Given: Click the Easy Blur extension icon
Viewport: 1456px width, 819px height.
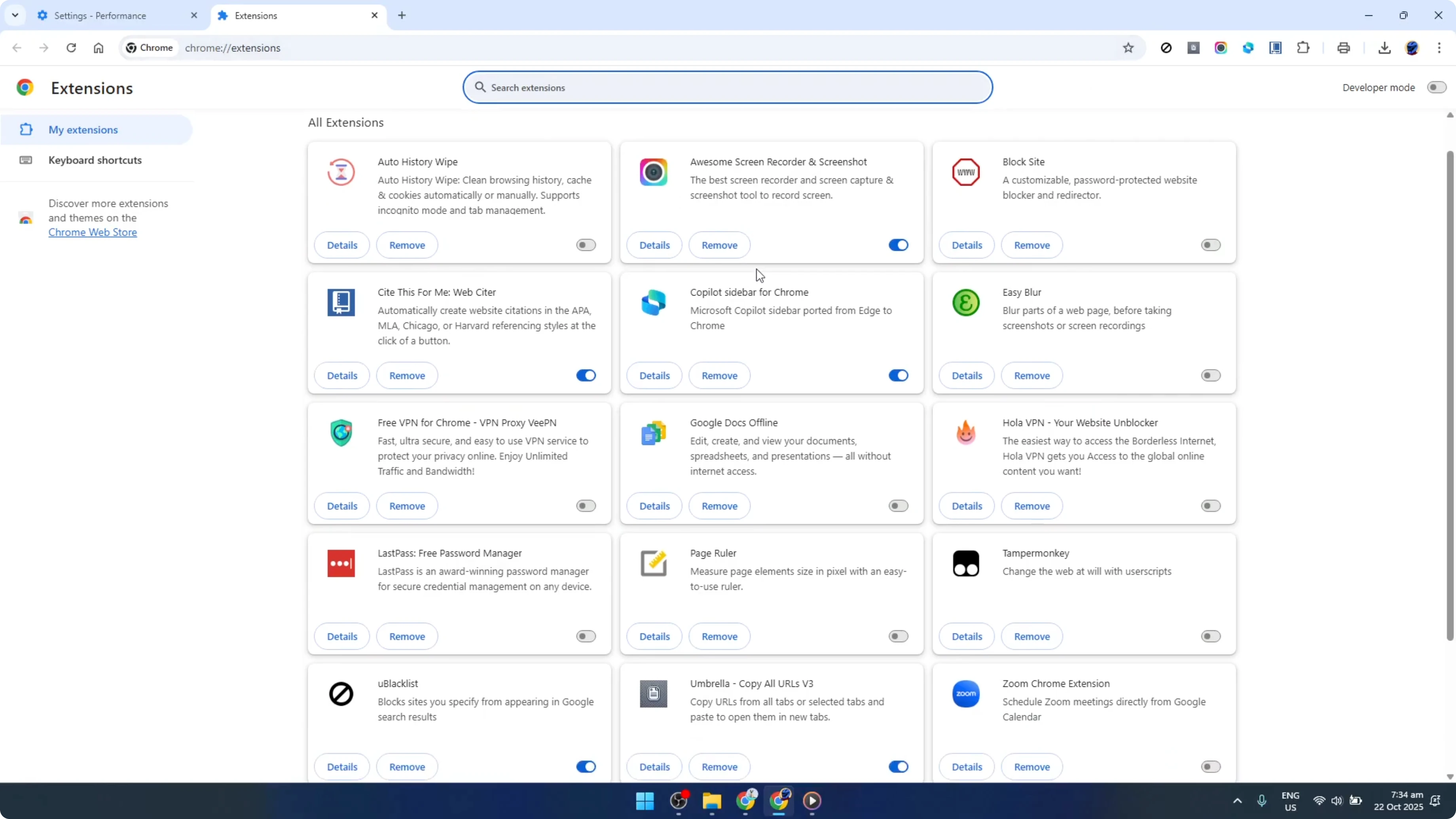Looking at the screenshot, I should click(x=966, y=302).
